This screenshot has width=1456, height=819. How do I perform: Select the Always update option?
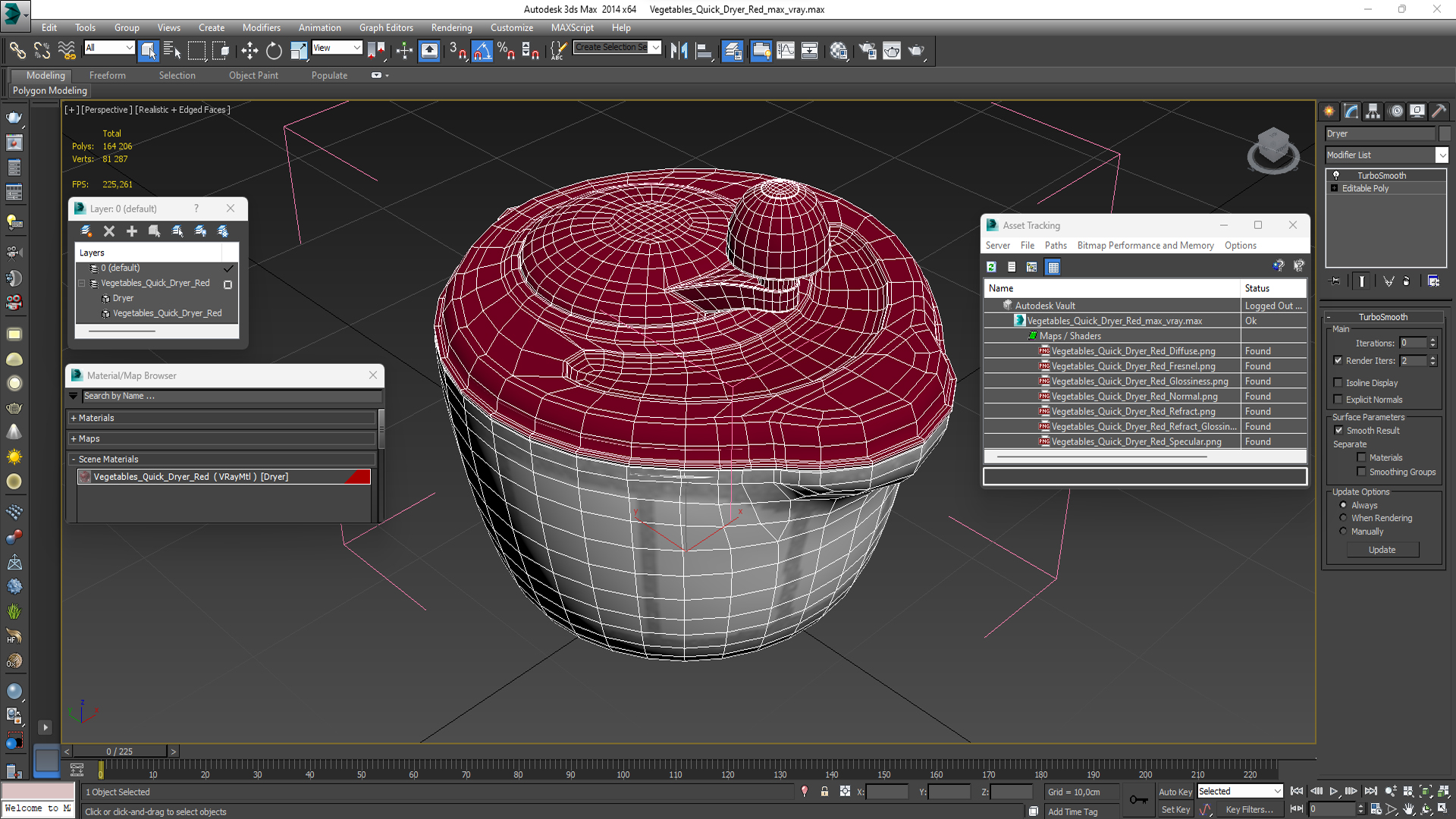point(1343,505)
